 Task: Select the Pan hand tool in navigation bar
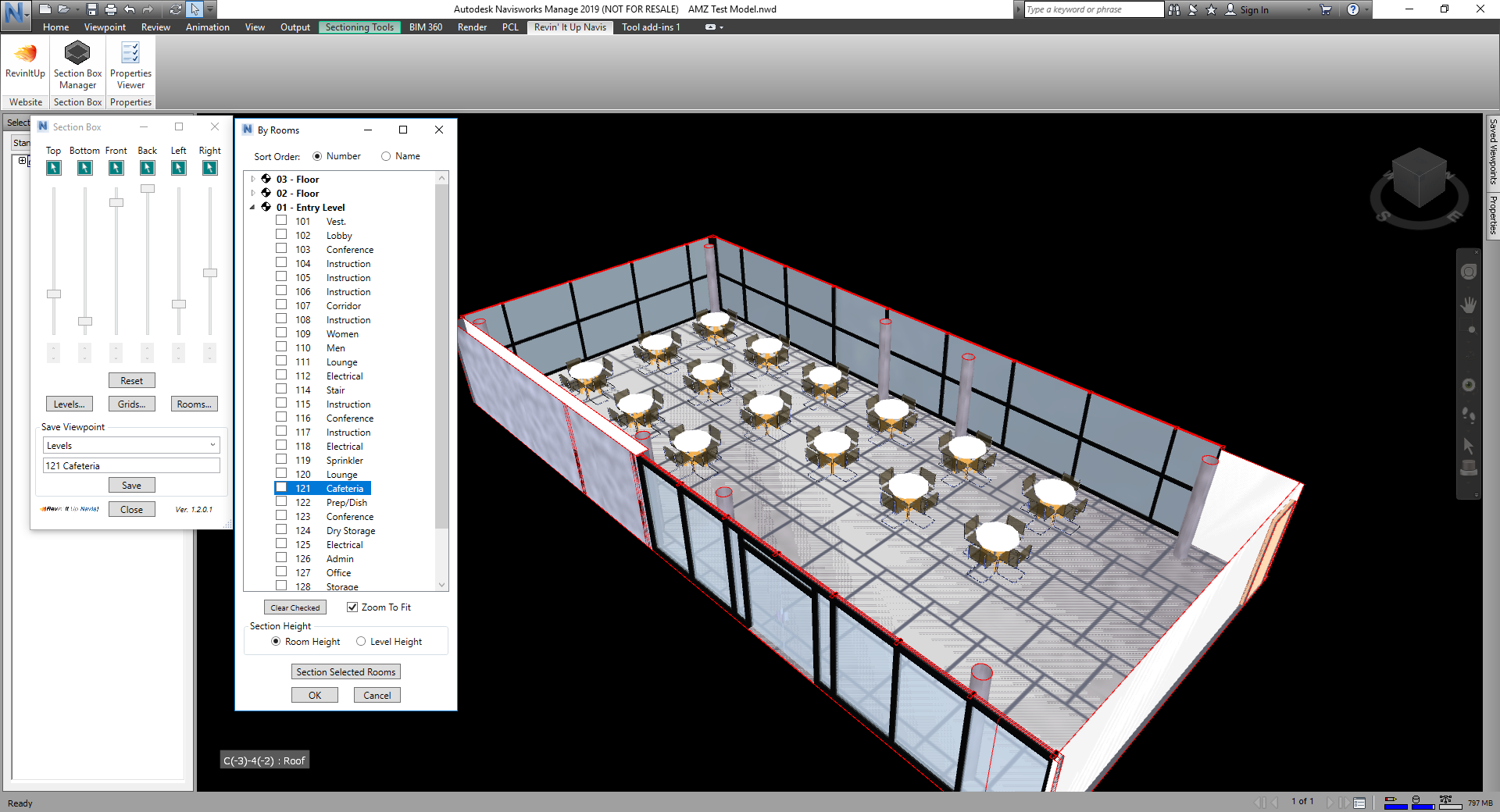point(1469,305)
